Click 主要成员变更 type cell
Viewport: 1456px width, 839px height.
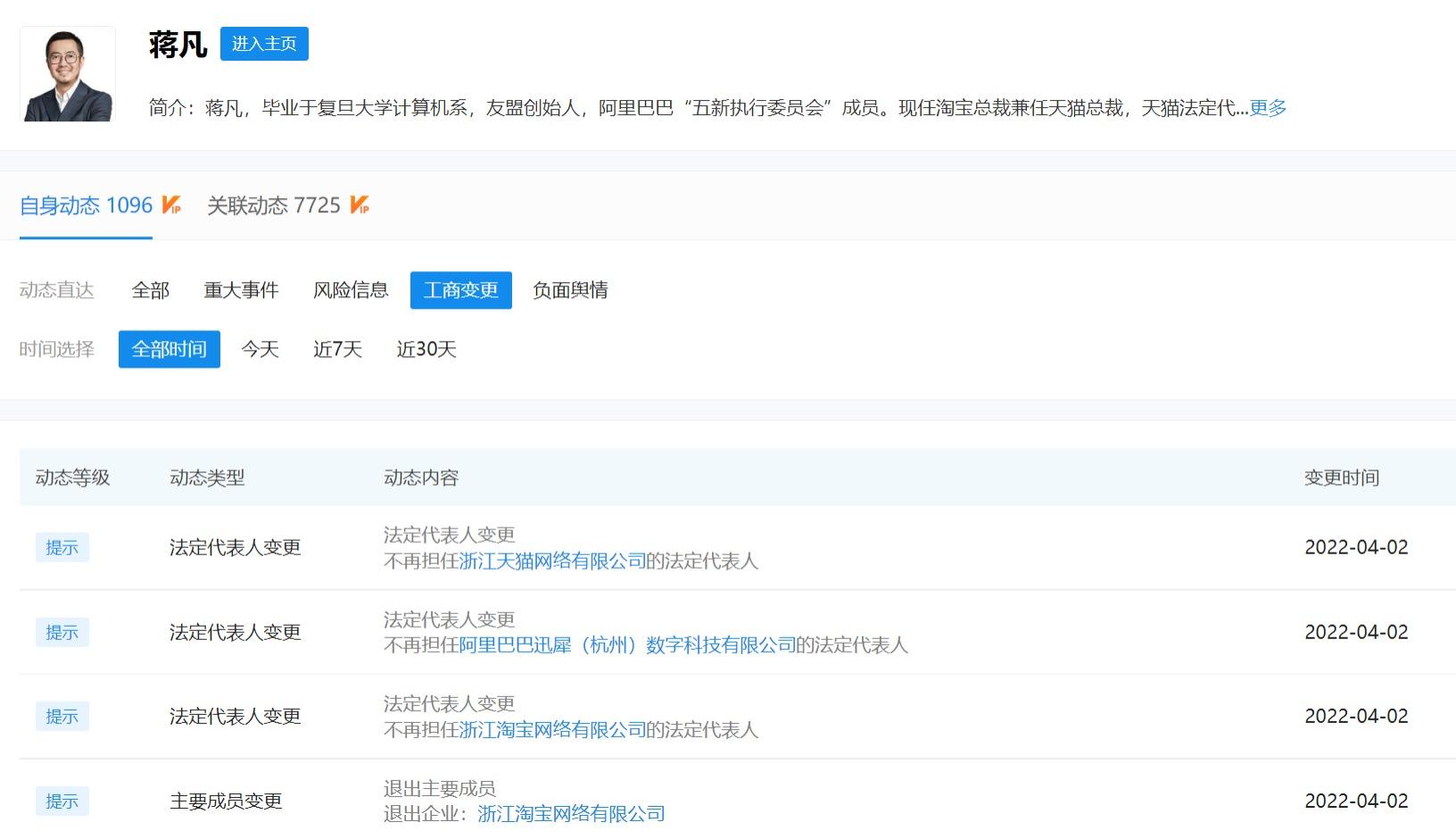tap(226, 802)
